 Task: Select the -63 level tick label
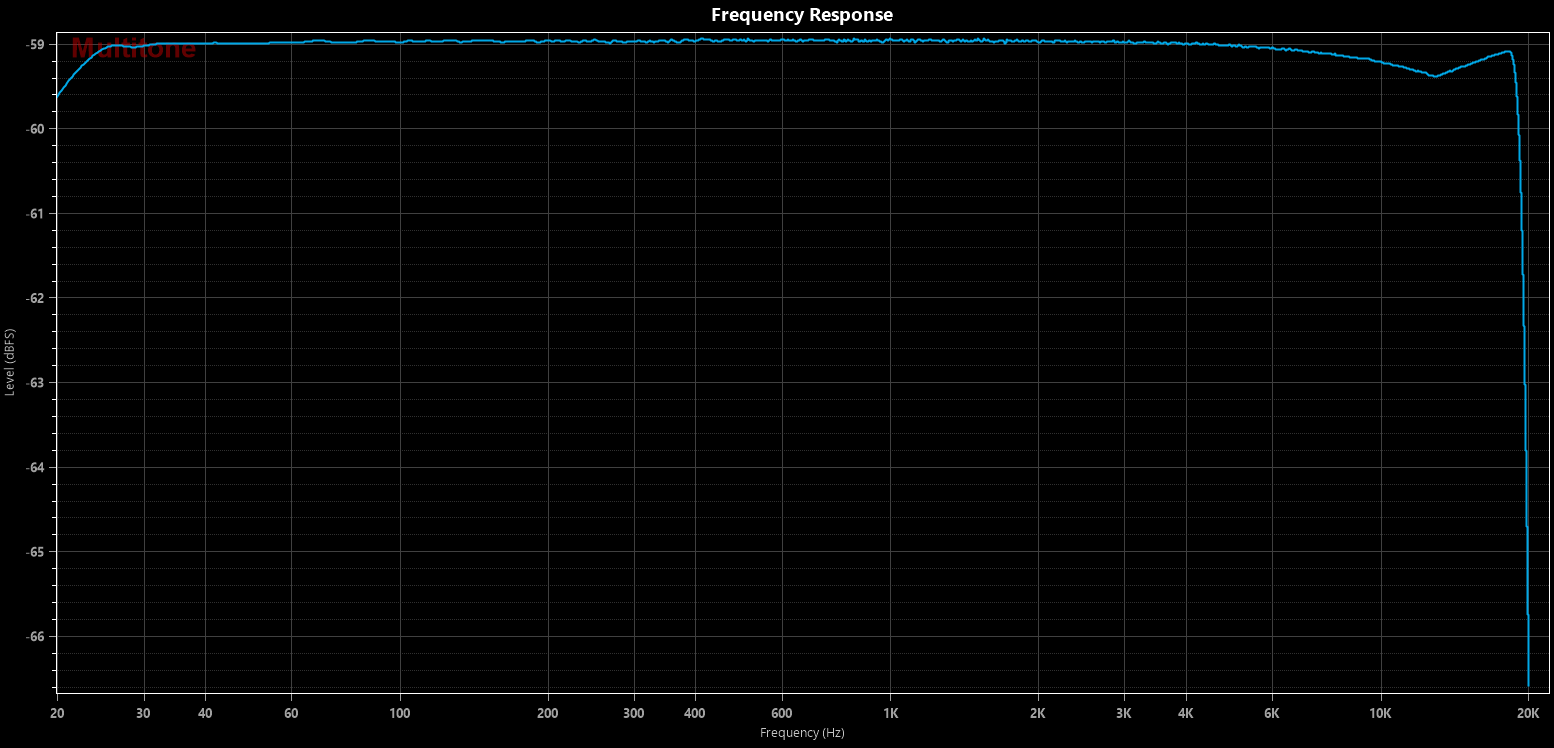[x=34, y=383]
